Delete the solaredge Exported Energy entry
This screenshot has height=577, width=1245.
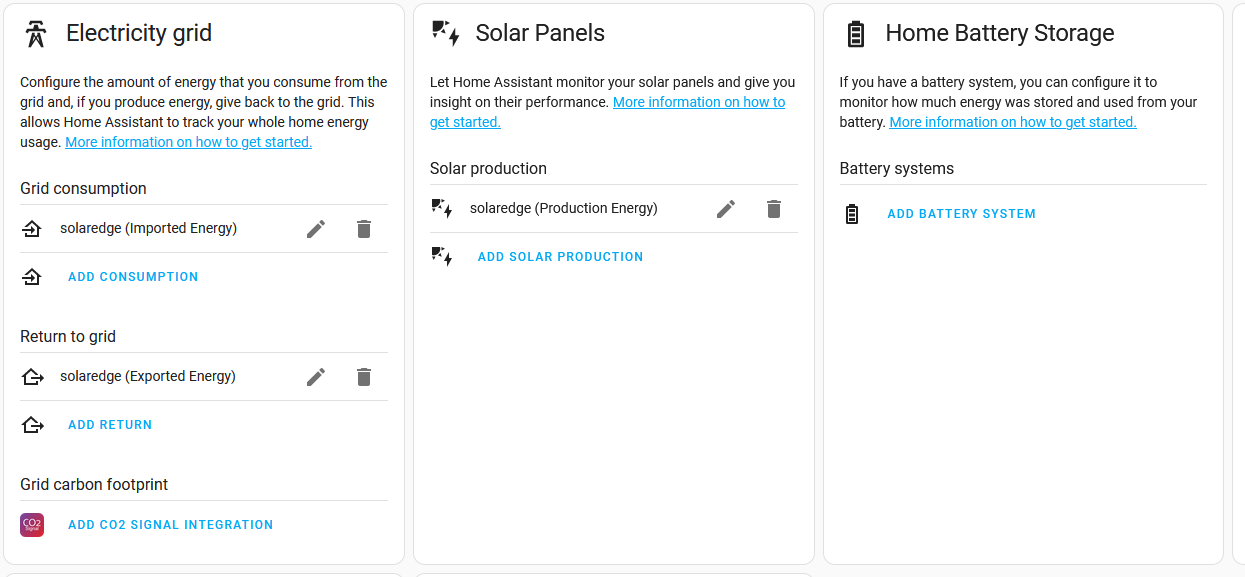tap(364, 377)
